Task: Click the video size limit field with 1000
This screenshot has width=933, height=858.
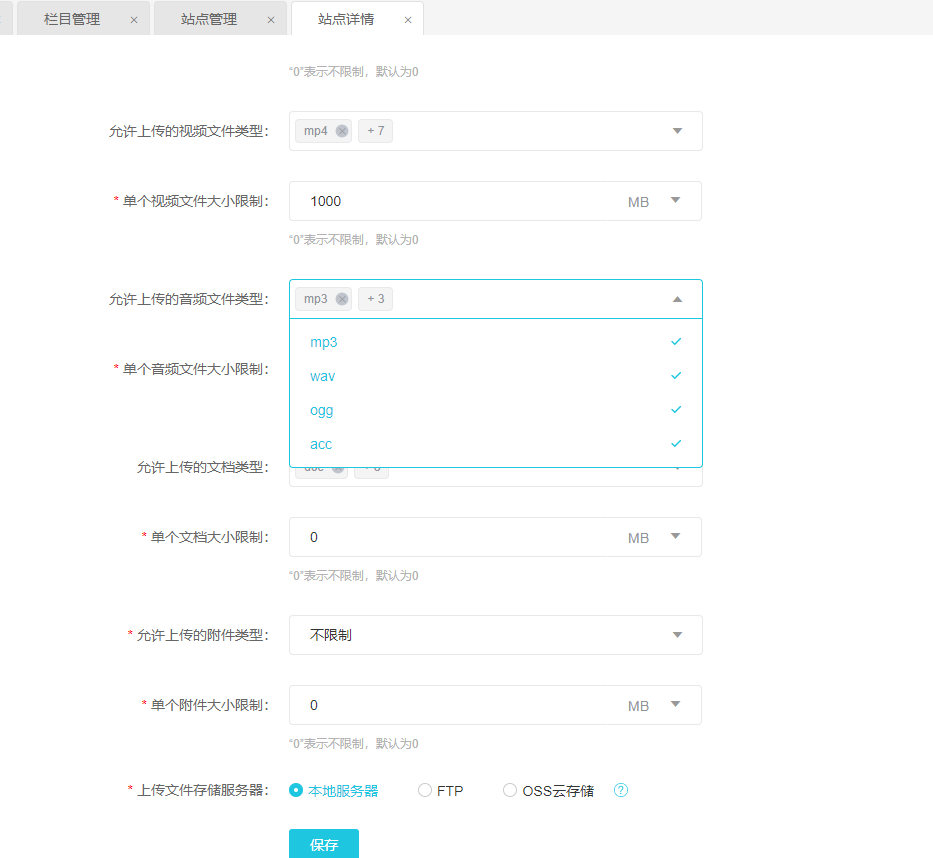Action: [450, 201]
